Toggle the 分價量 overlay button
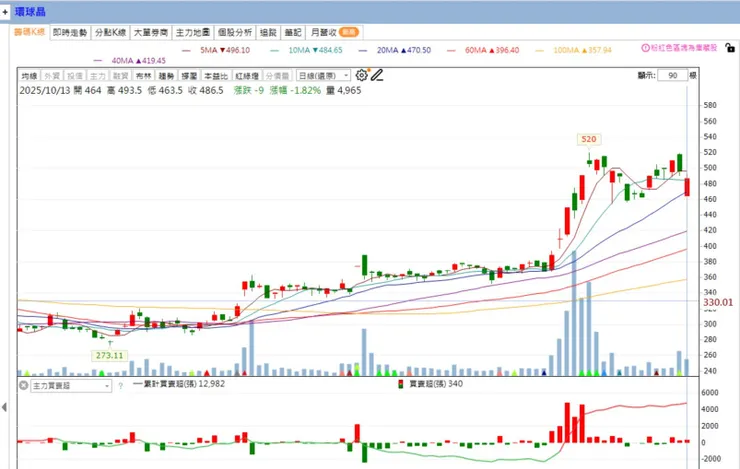Image resolution: width=740 pixels, height=469 pixels. pos(278,75)
